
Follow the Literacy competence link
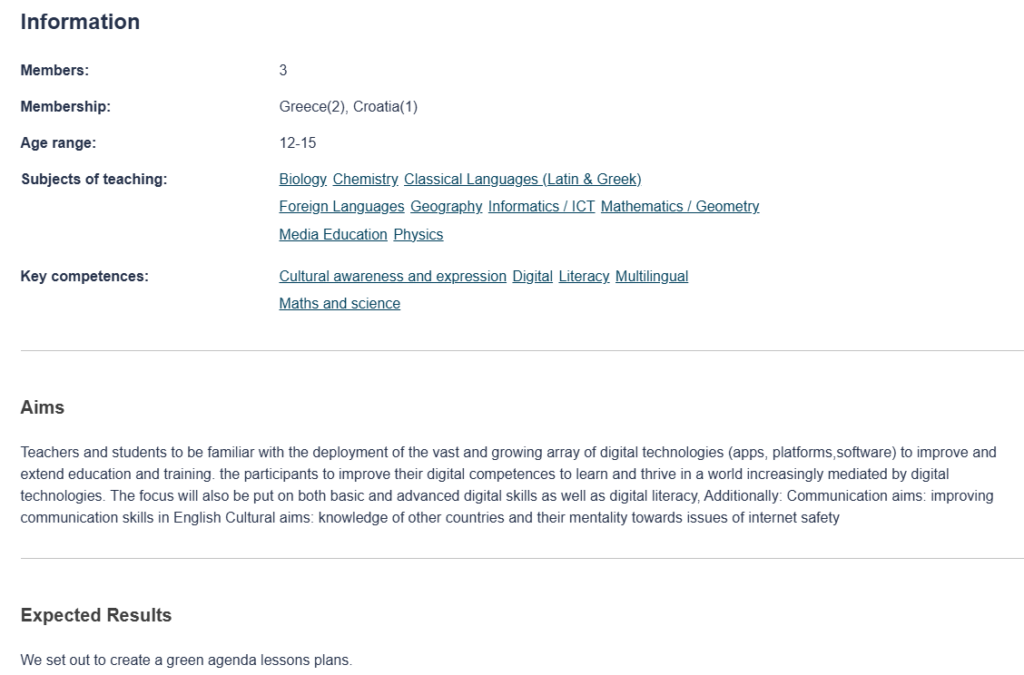584,277
